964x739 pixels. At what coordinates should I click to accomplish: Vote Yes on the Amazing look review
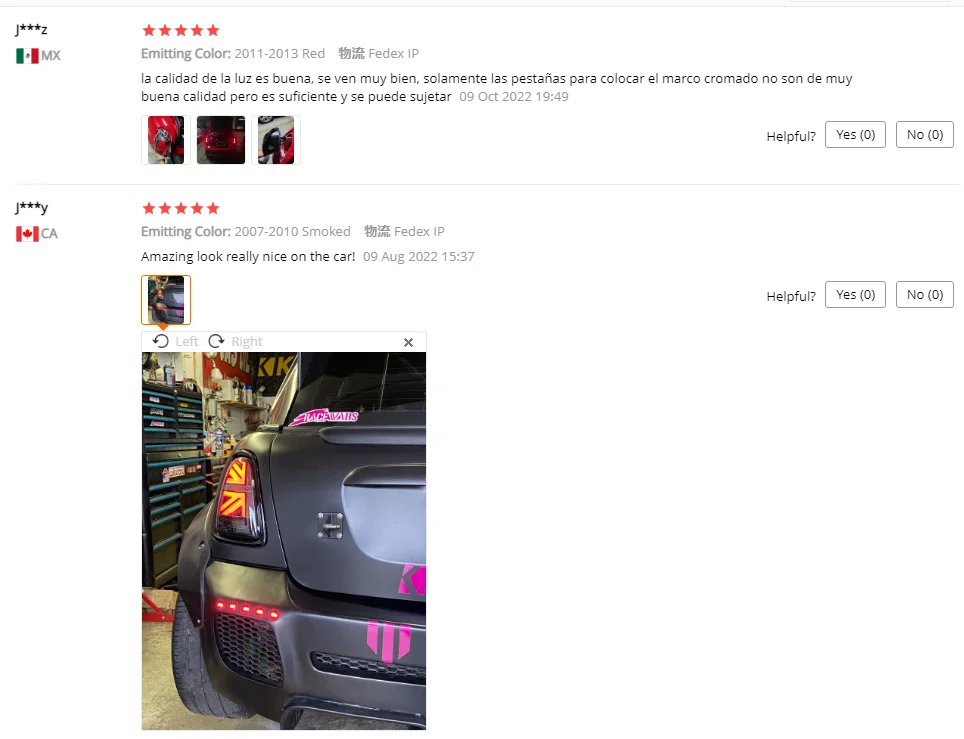coord(855,294)
